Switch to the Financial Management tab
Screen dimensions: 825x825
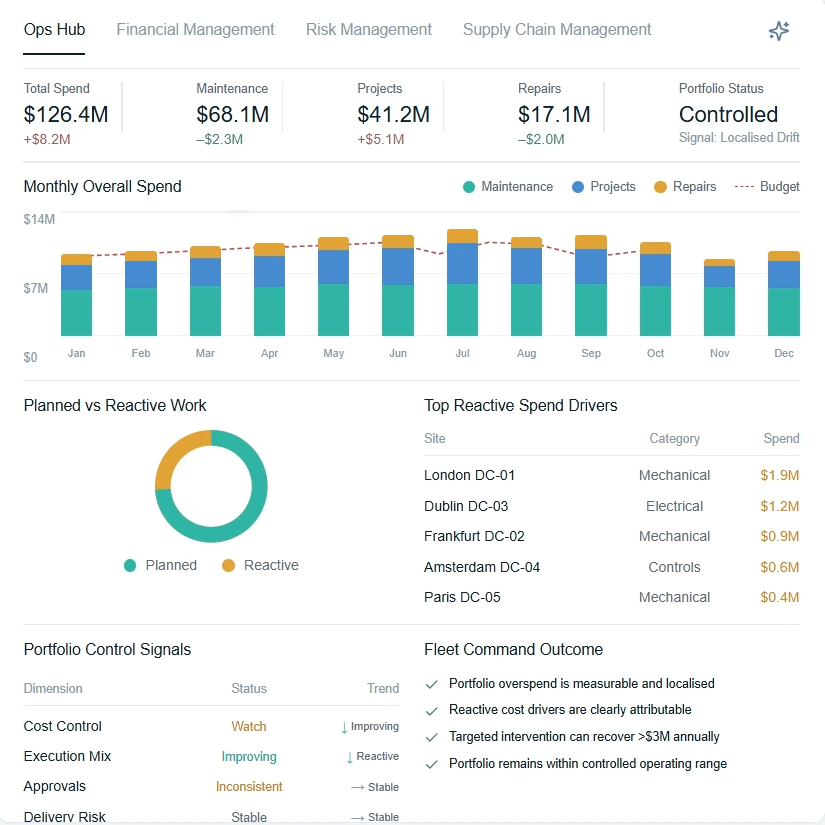tap(195, 30)
